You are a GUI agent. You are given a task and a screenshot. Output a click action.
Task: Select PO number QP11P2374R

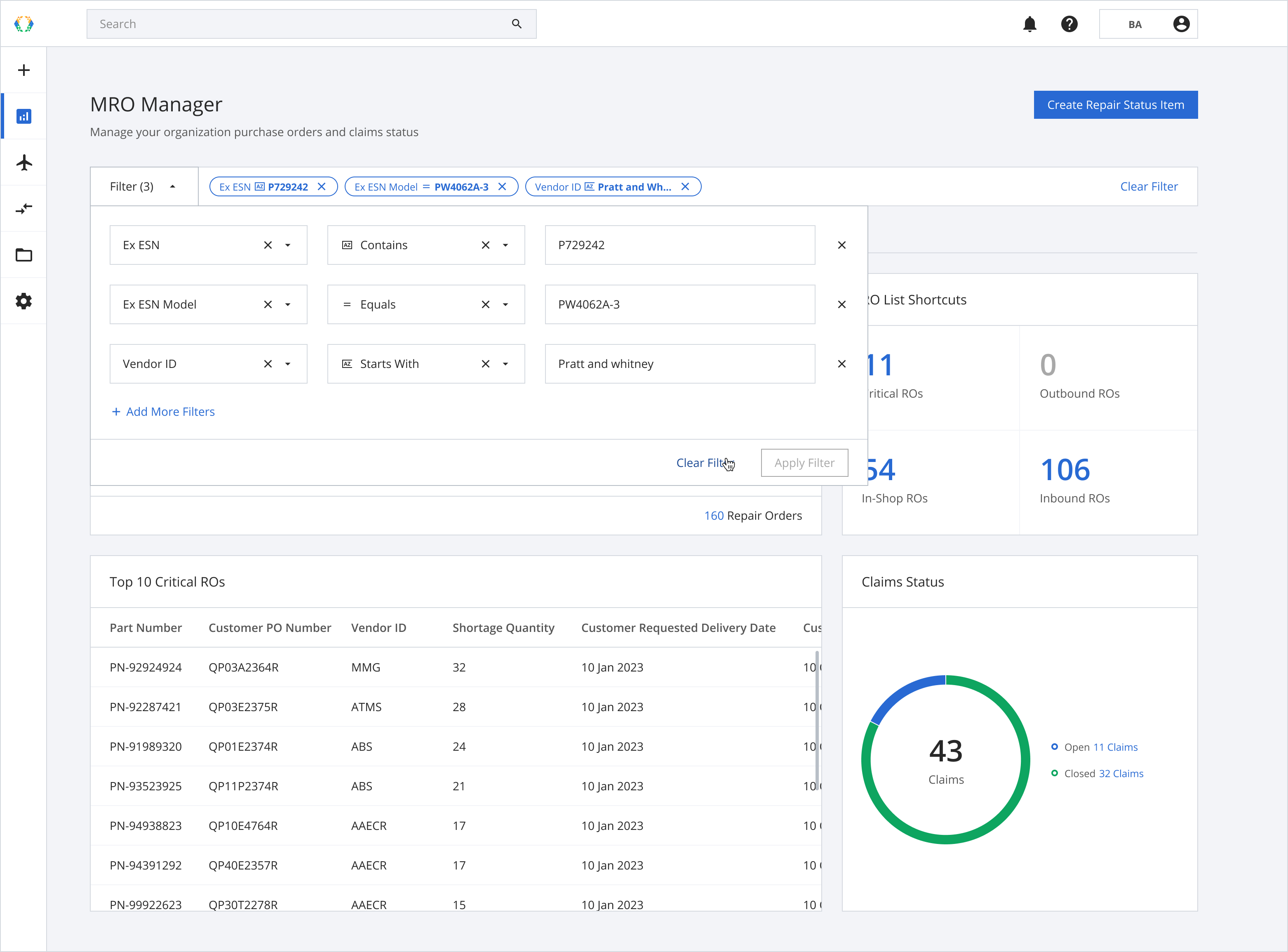click(243, 787)
